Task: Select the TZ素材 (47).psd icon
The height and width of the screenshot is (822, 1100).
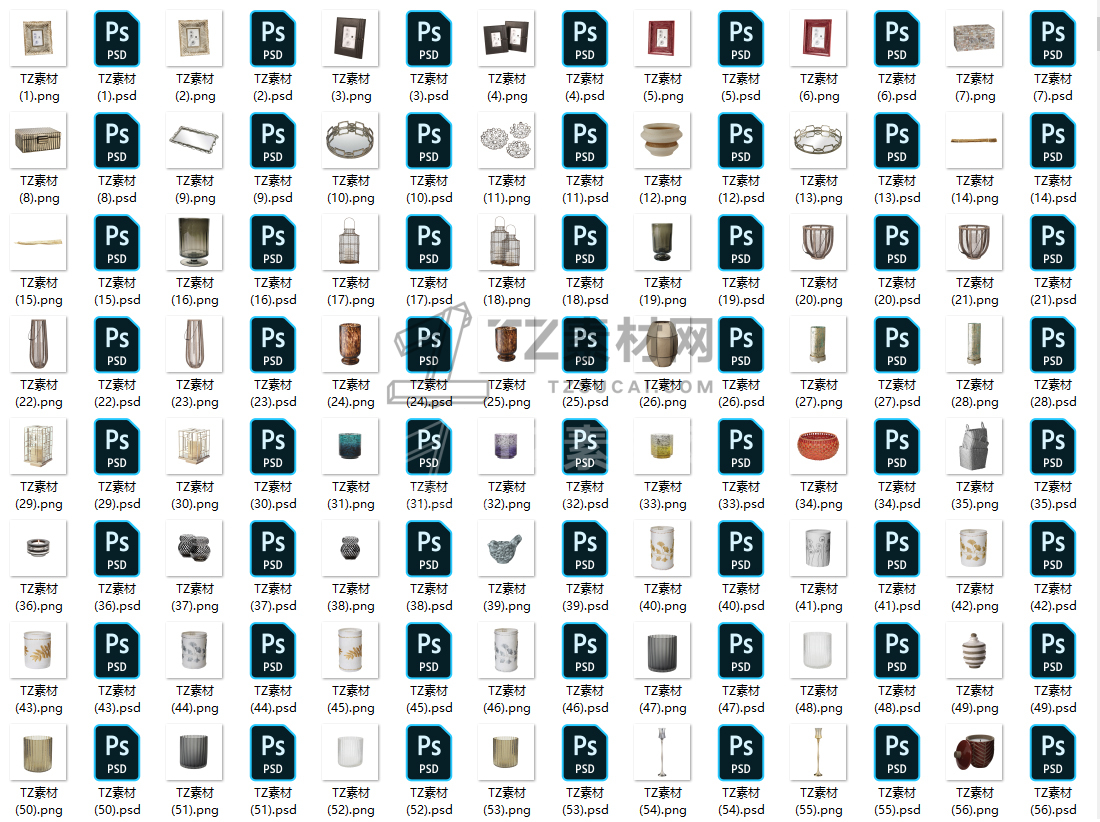Action: click(741, 651)
